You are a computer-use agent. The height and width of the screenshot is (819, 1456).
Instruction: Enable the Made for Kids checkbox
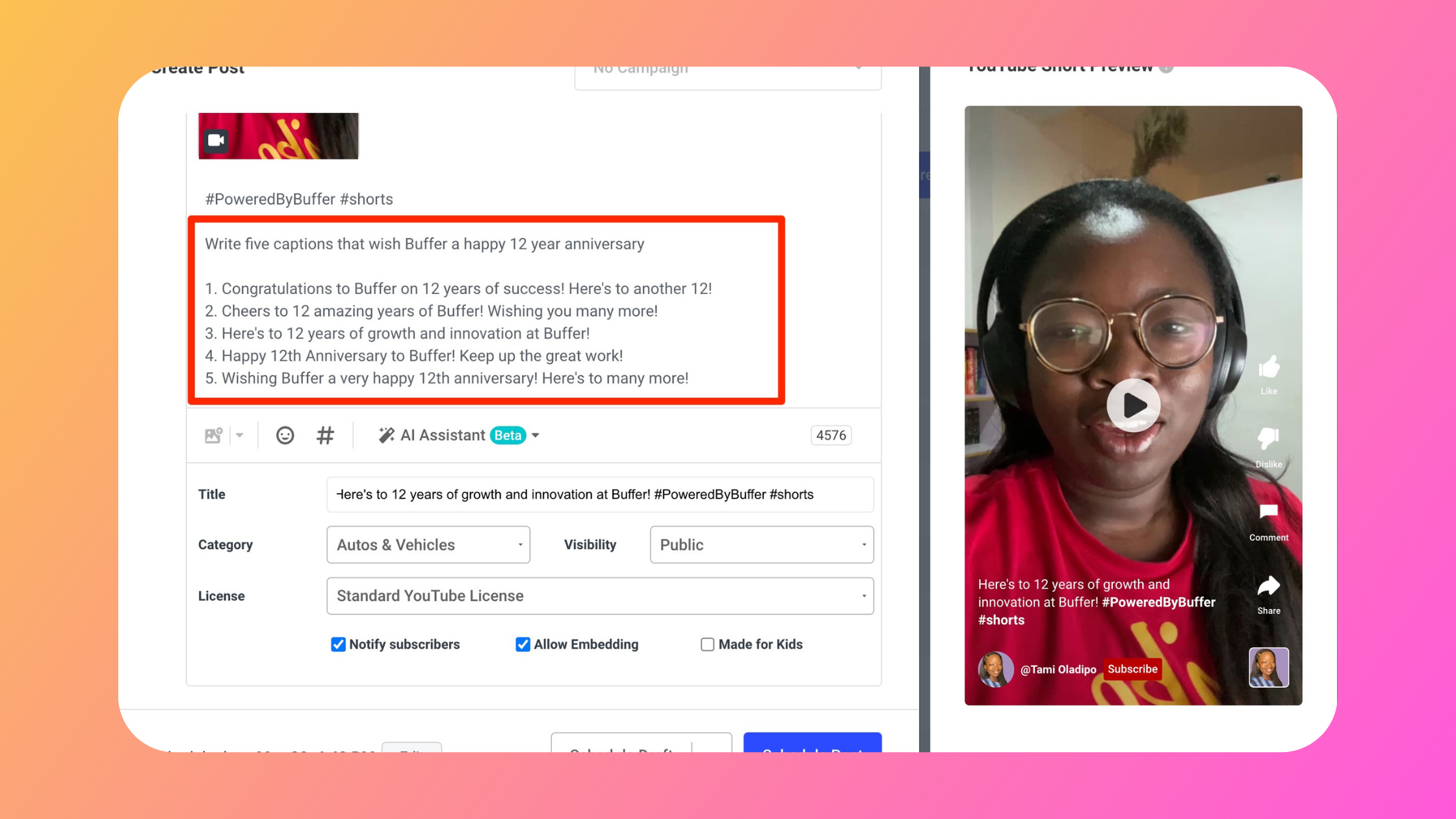[707, 644]
